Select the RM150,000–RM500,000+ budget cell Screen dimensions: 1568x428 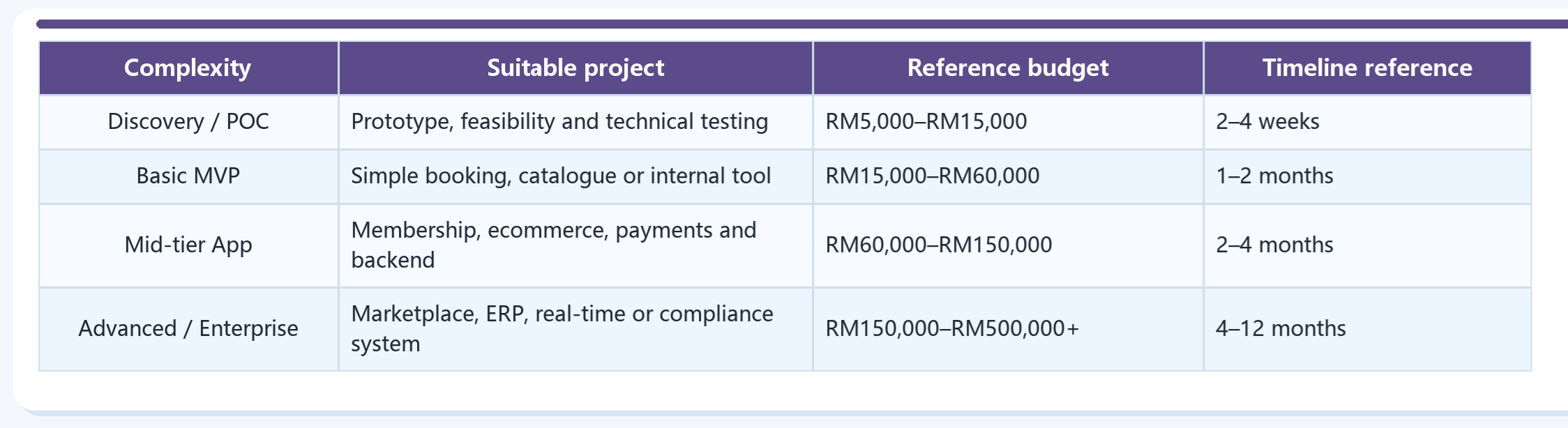coord(1008,328)
